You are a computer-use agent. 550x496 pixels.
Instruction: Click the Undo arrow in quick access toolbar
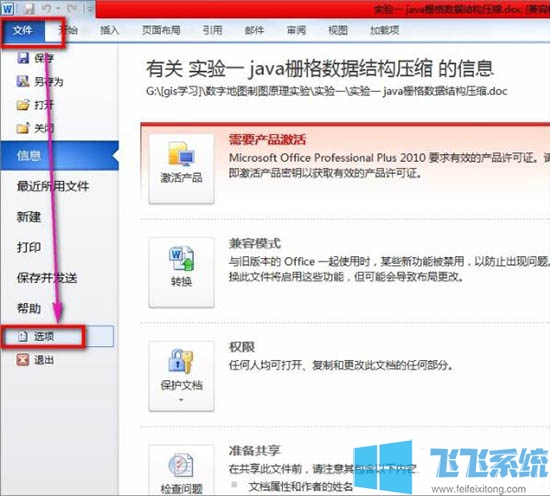tap(47, 9)
